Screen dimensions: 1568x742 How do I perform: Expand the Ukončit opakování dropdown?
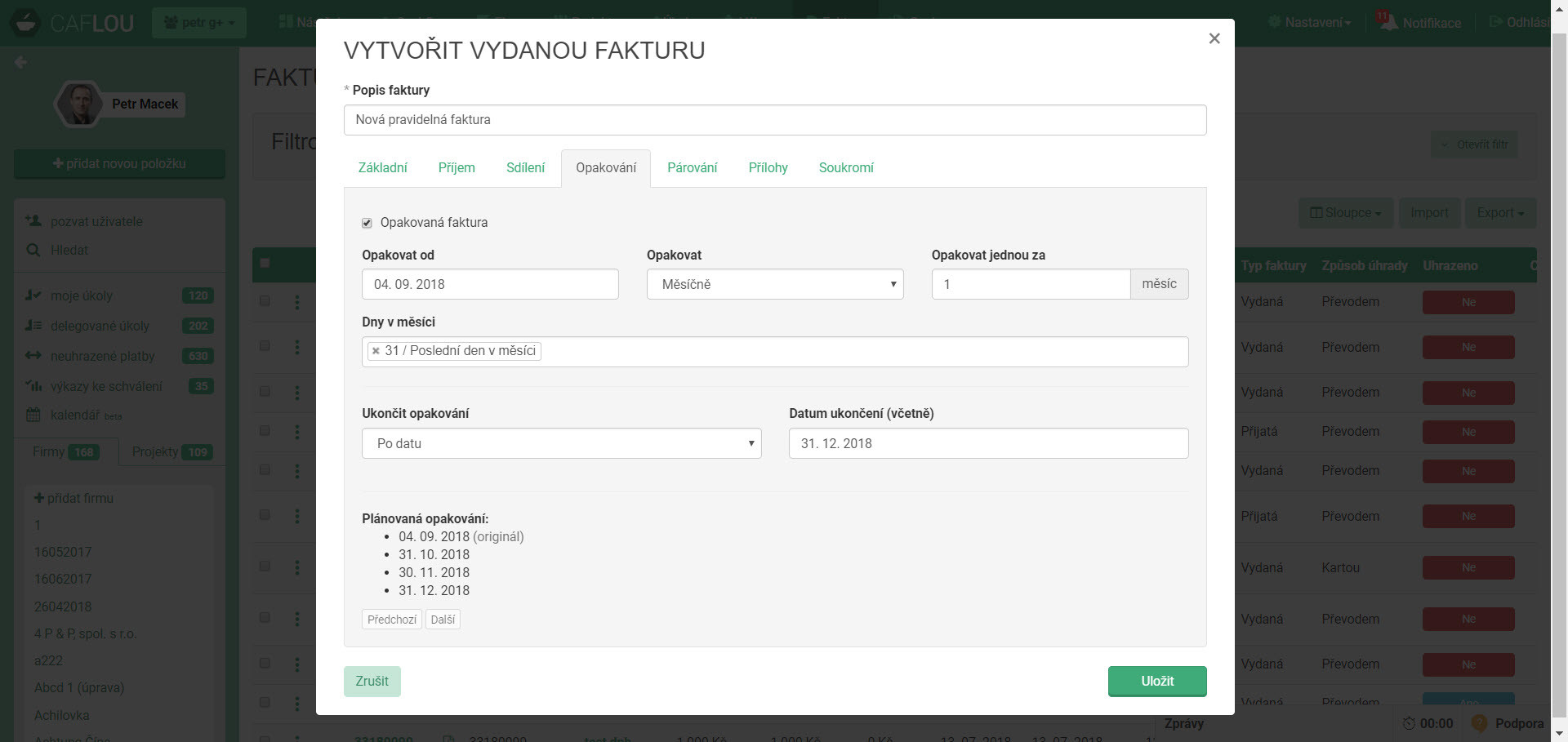[x=561, y=443]
